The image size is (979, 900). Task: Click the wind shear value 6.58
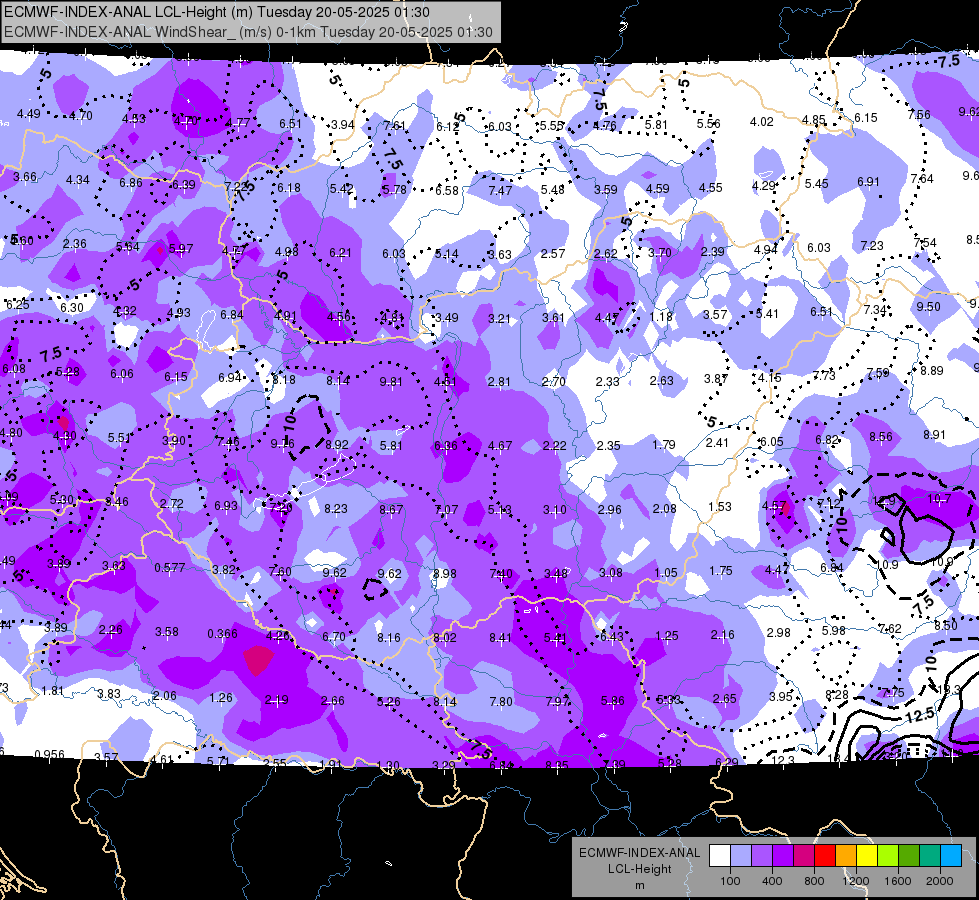[447, 190]
